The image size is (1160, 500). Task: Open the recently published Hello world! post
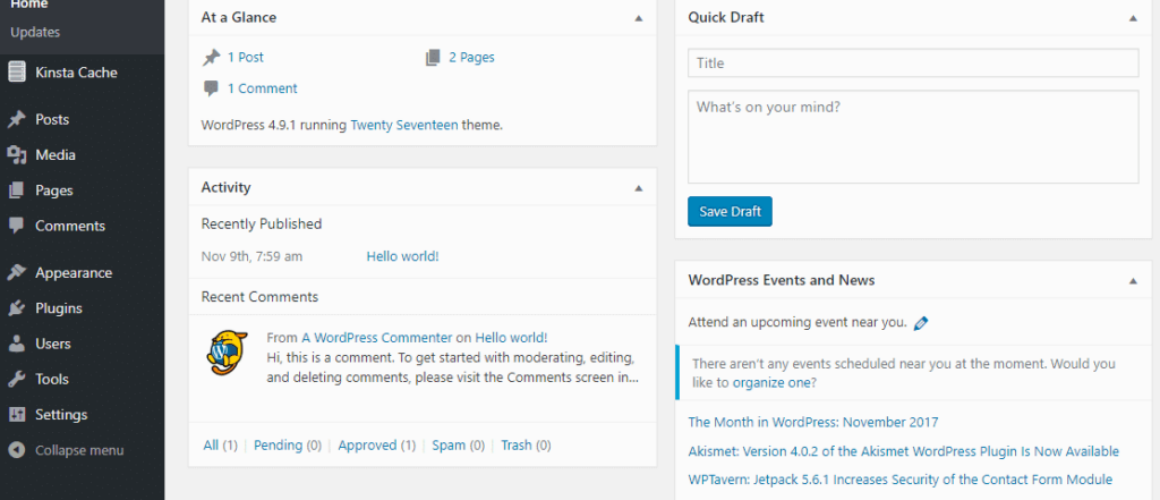(x=402, y=257)
